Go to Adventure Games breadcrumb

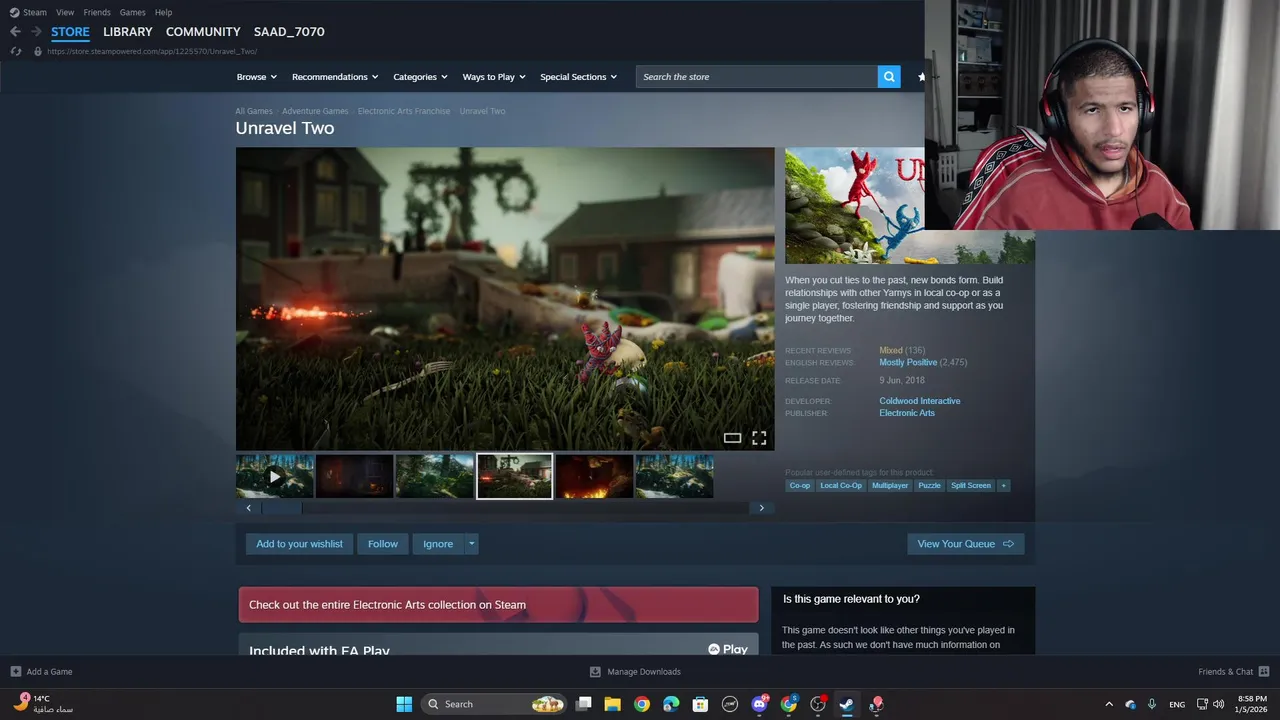pos(315,111)
